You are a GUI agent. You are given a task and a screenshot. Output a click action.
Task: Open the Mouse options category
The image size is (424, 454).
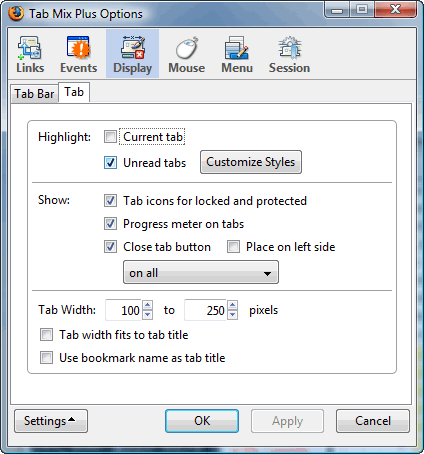click(x=186, y=54)
